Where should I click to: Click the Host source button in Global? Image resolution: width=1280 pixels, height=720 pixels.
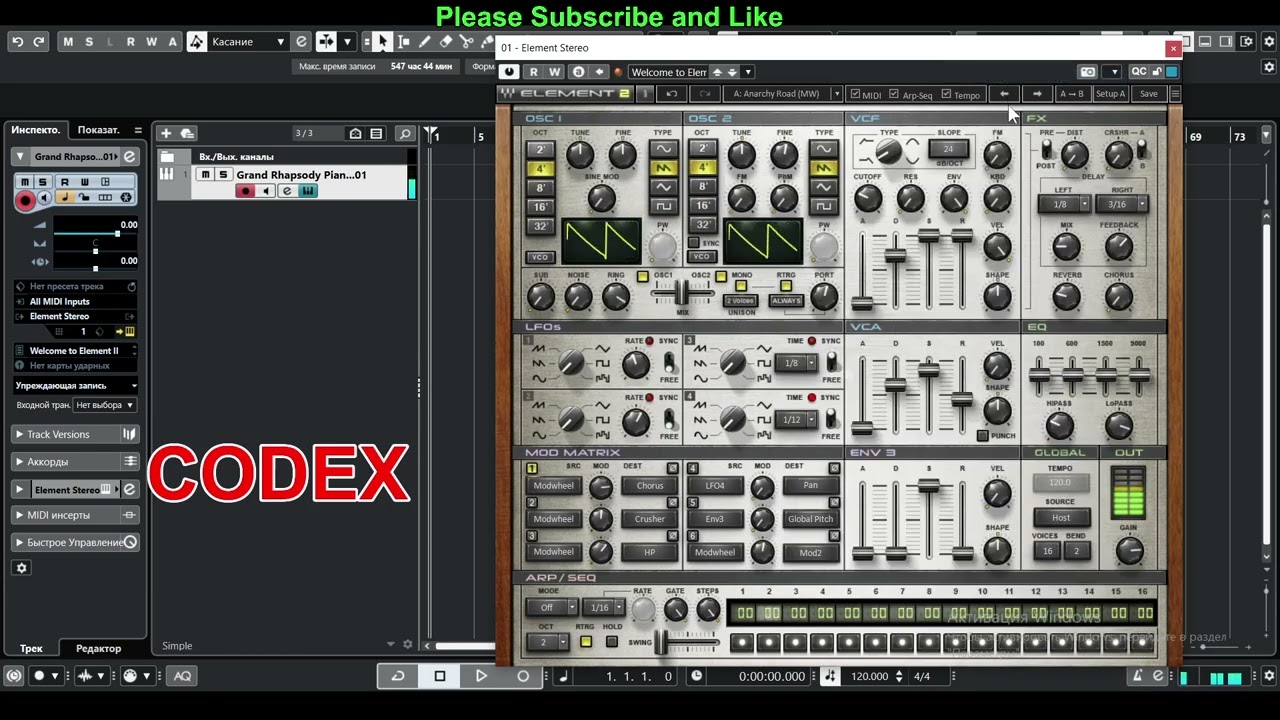(x=1061, y=518)
